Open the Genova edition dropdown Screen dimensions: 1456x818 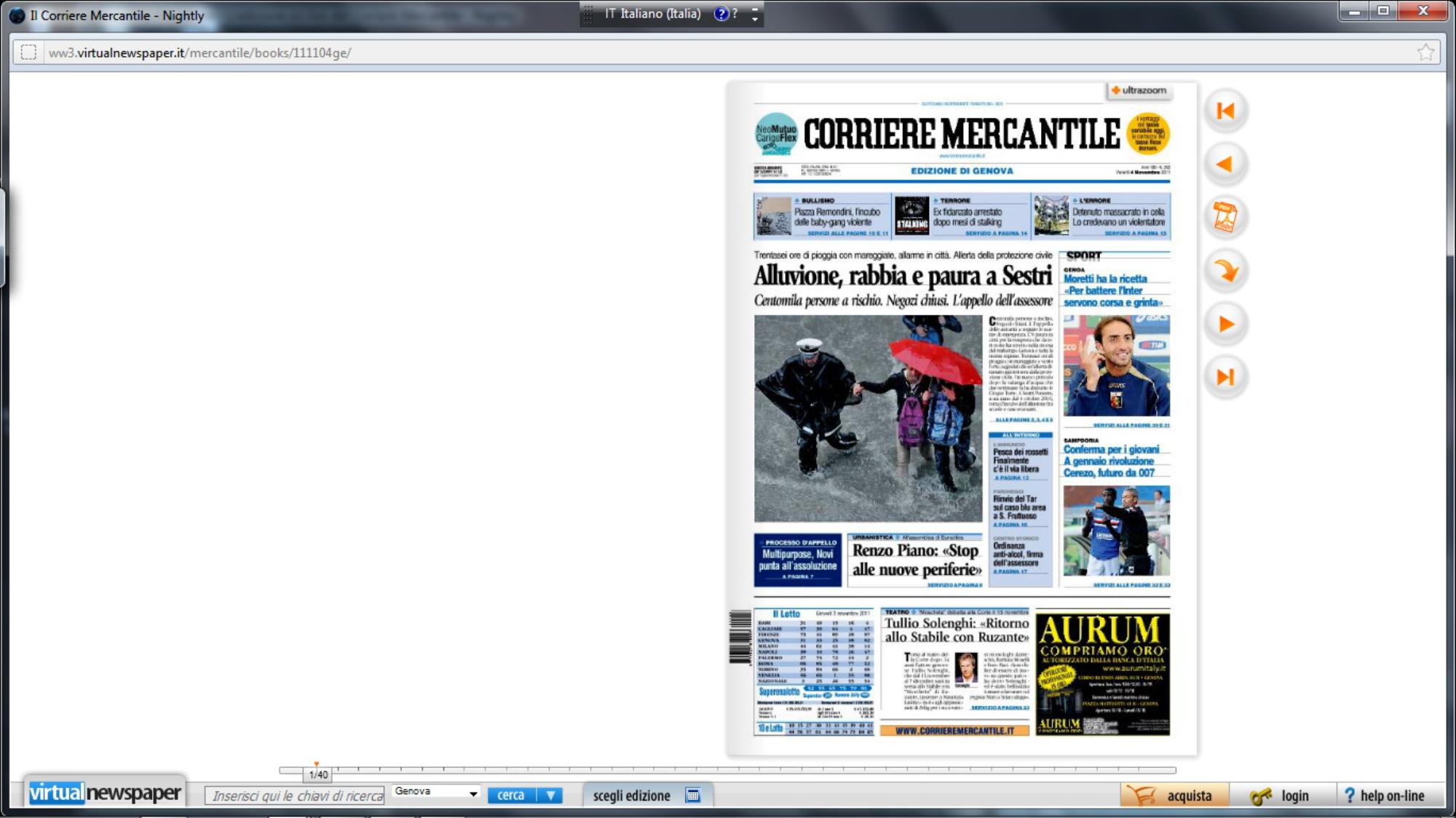(x=436, y=792)
